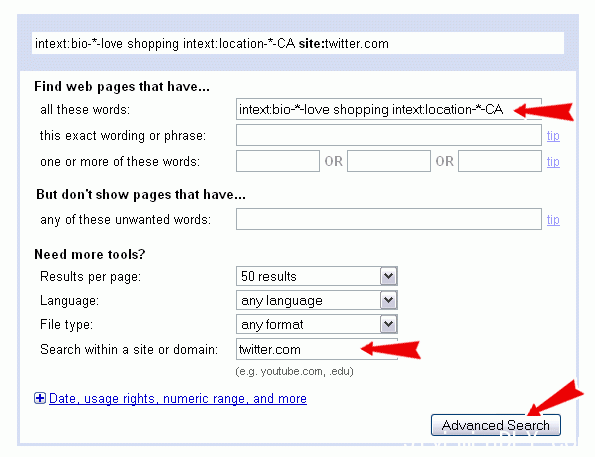Focus the exact wording or phrase field

(x=389, y=135)
